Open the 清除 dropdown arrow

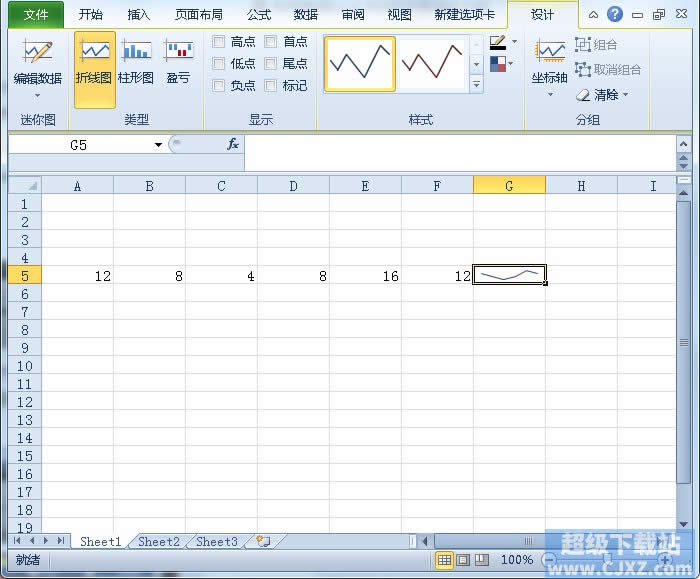(x=625, y=95)
